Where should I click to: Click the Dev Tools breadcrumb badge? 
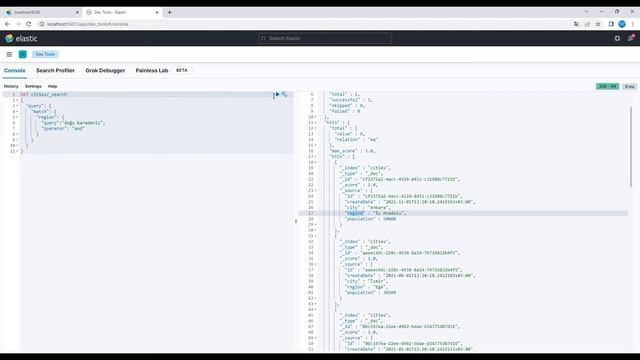45,54
